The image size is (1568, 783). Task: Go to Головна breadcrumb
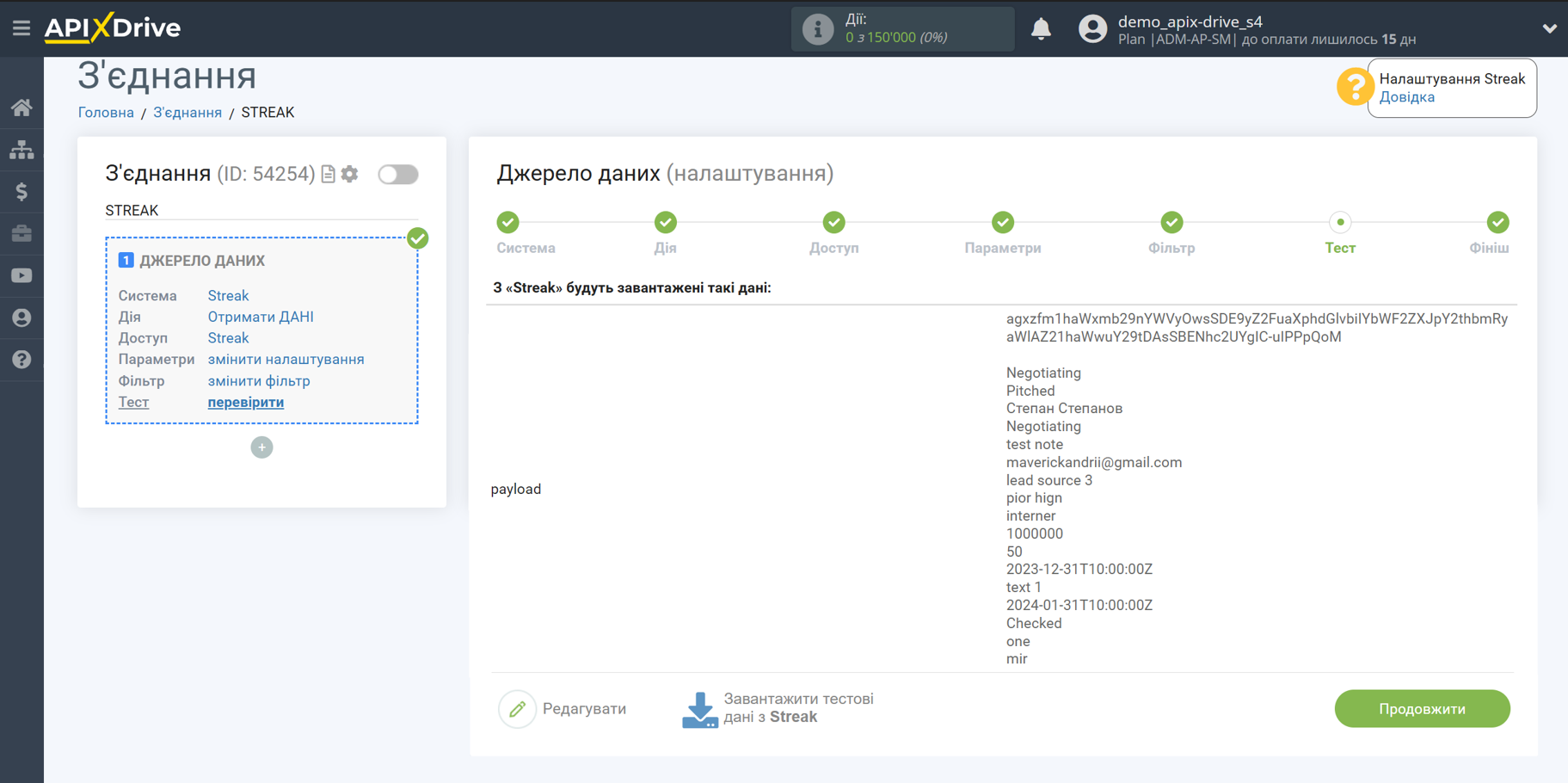(x=106, y=113)
